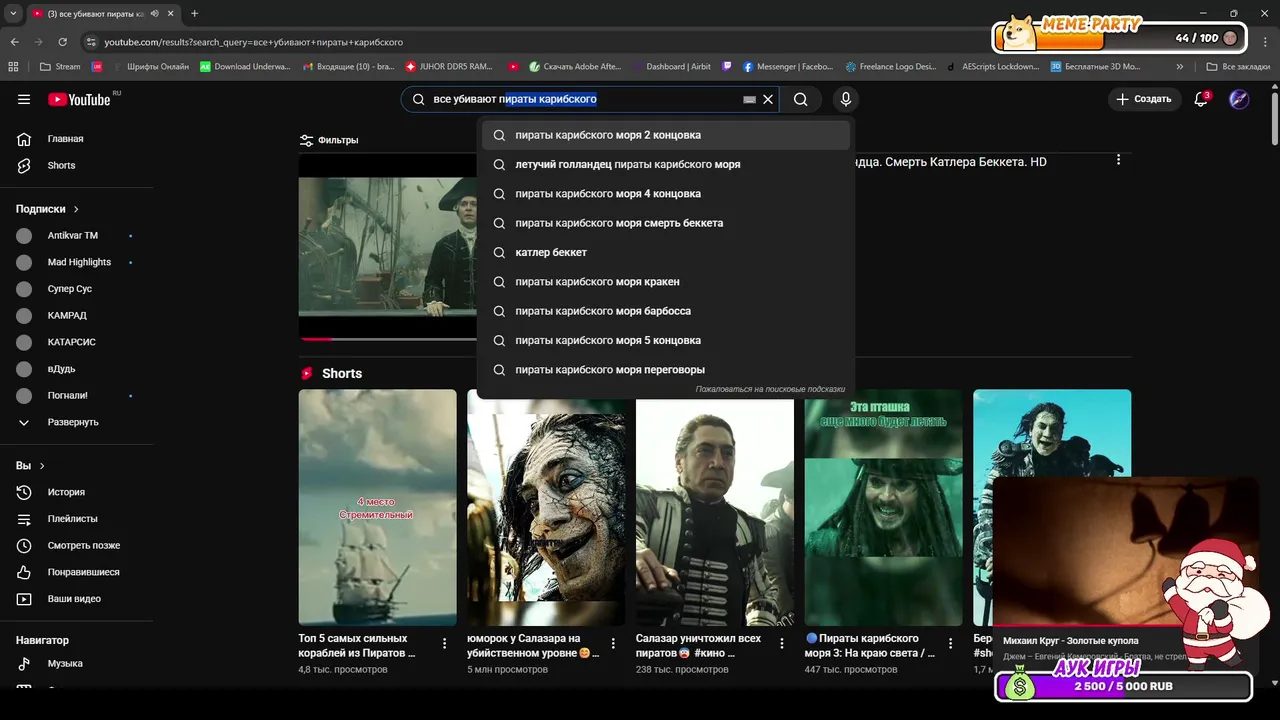Click the Создать create button
This screenshot has height=720, width=1280.
coord(1143,99)
